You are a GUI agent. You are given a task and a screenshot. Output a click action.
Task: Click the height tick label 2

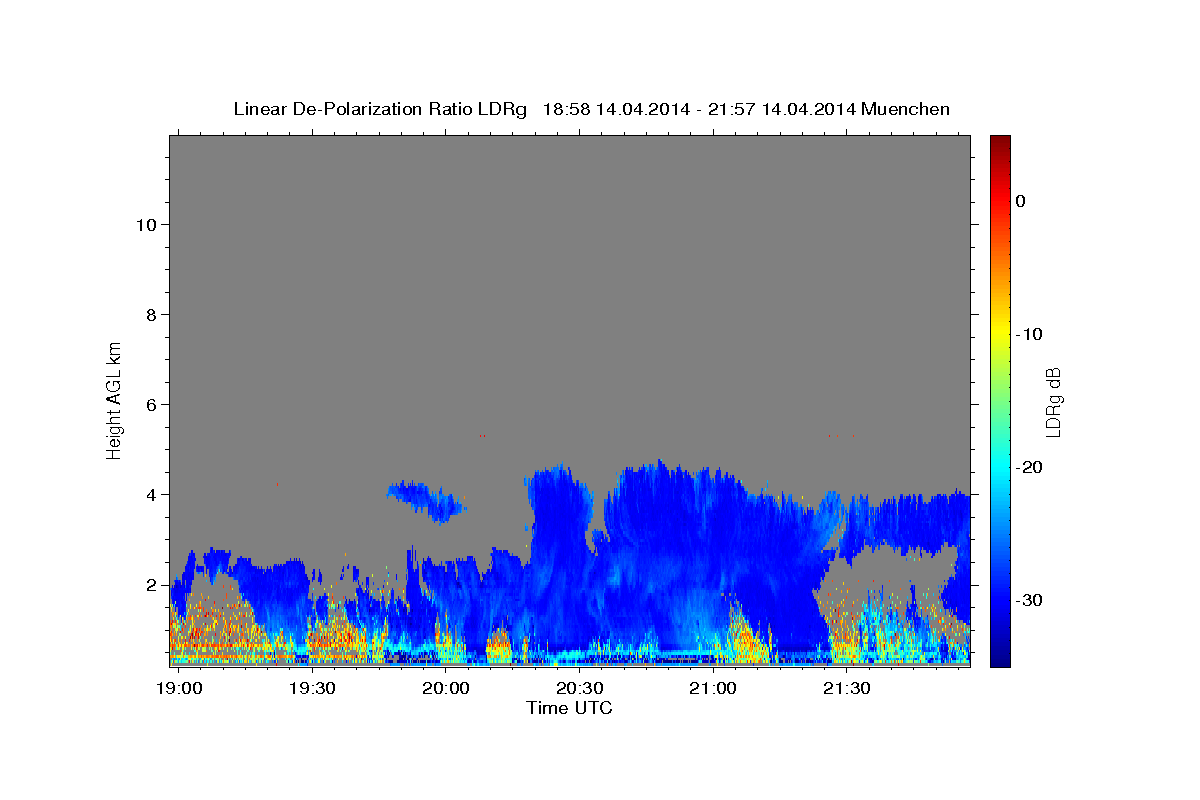pyautogui.click(x=152, y=585)
